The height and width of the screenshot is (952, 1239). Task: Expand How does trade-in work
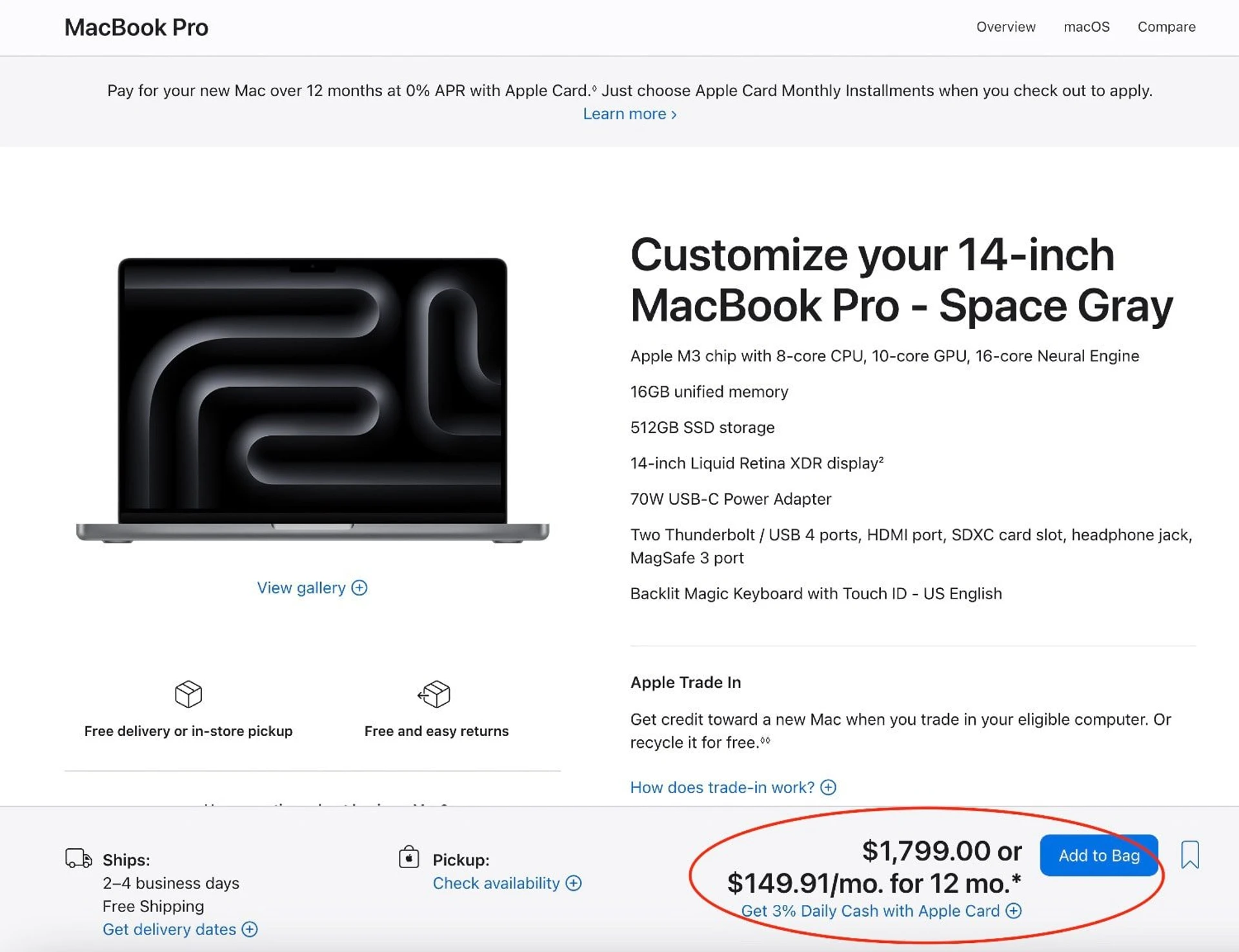coord(733,788)
